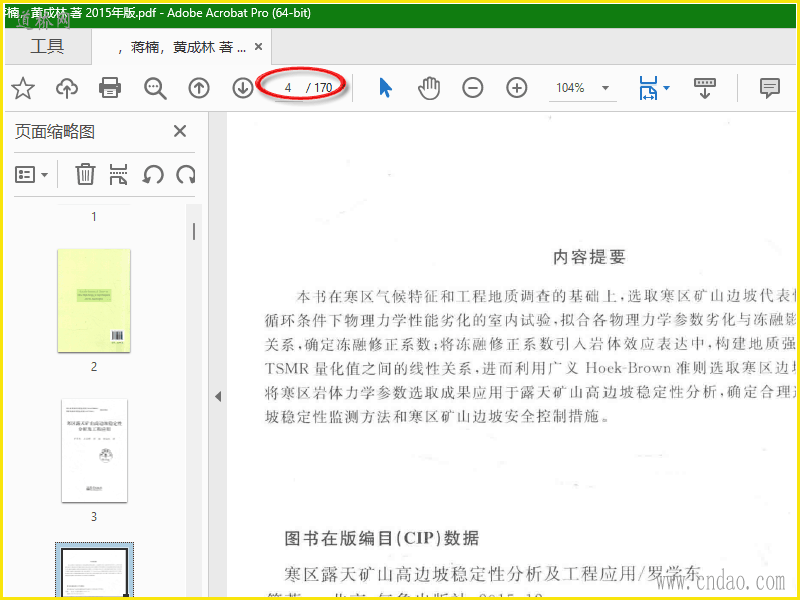The height and width of the screenshot is (600, 800).
Task: Select the highlighted page 4 thumbnail
Action: pyautogui.click(x=94, y=570)
